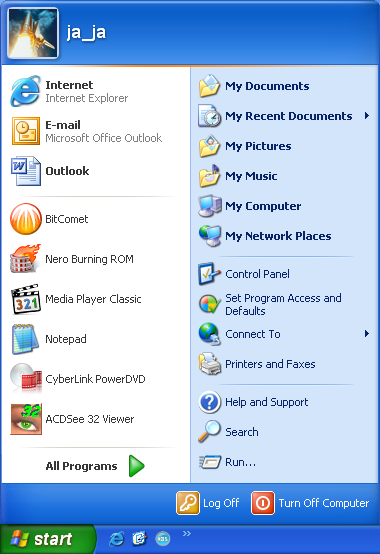Screen dimensions: 380x554
Task: Click the green start button
Action: tap(47, 539)
